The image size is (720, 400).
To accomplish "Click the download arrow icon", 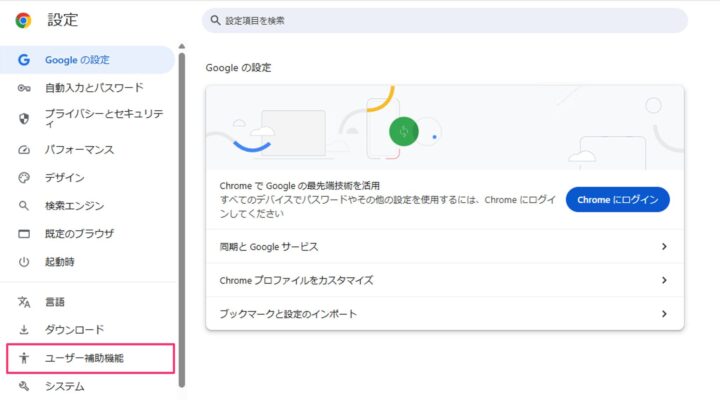I will pos(24,330).
